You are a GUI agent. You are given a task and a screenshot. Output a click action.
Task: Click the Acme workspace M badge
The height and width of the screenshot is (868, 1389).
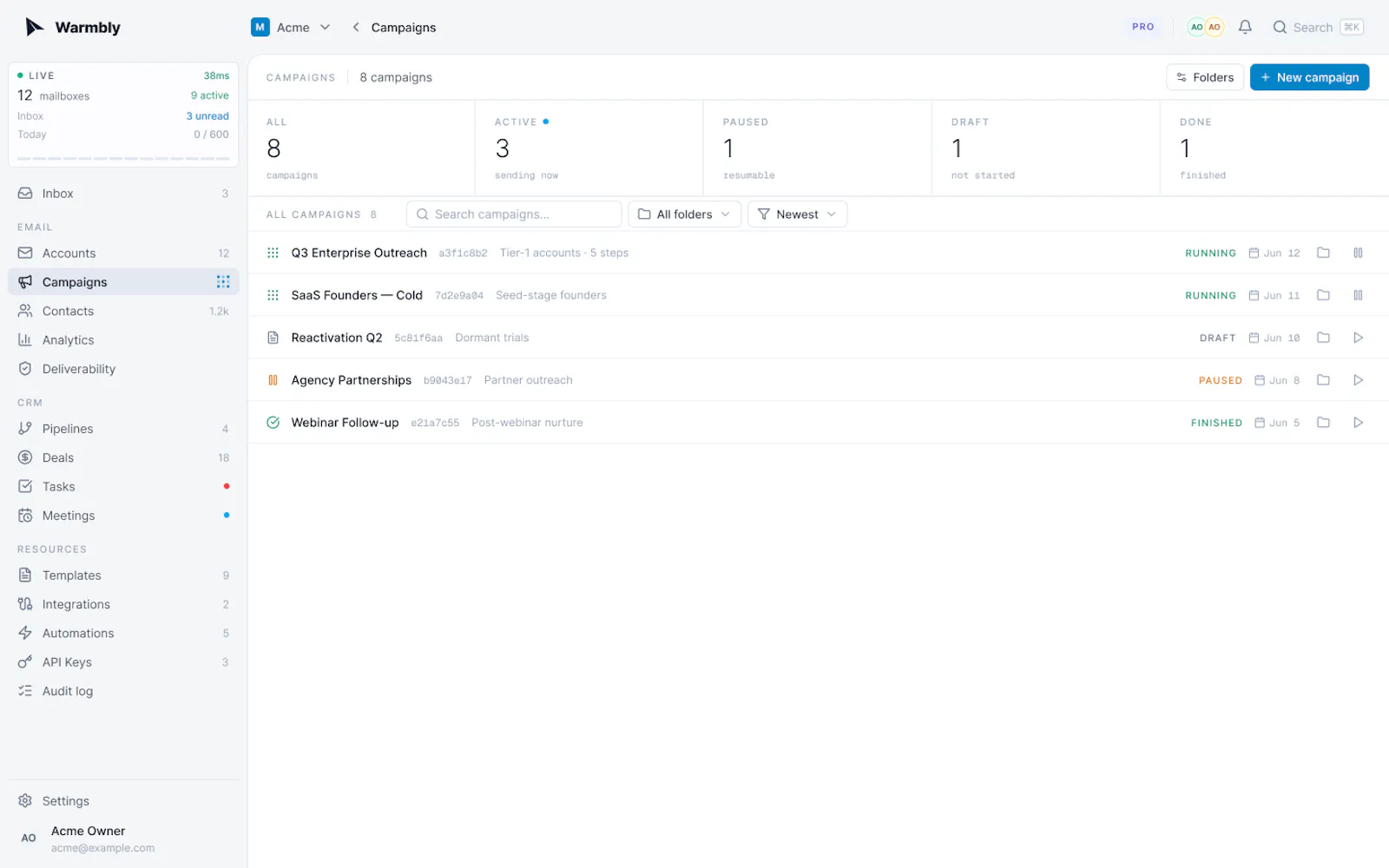260,27
